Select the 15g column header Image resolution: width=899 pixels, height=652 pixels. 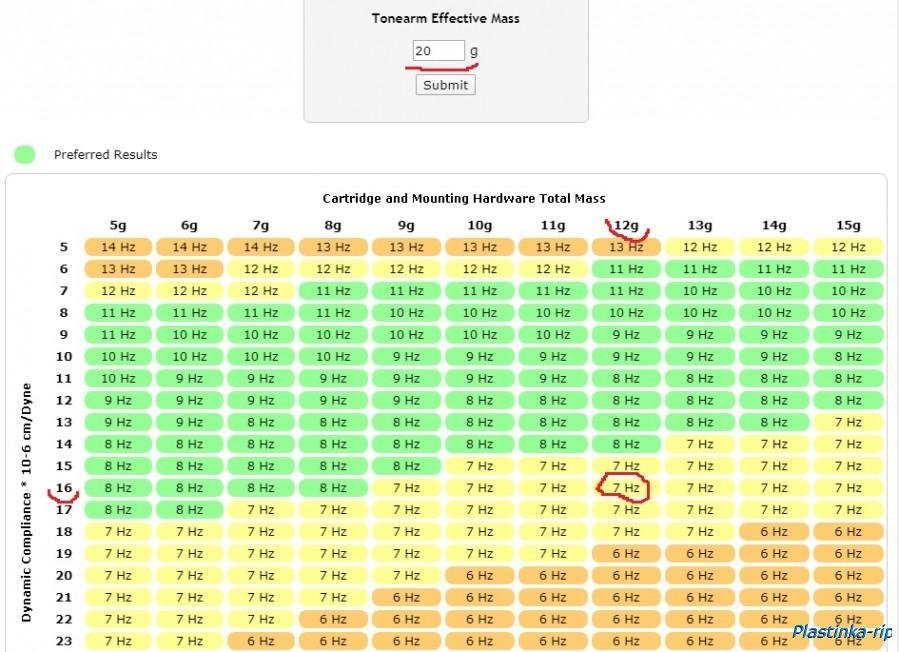pyautogui.click(x=848, y=226)
